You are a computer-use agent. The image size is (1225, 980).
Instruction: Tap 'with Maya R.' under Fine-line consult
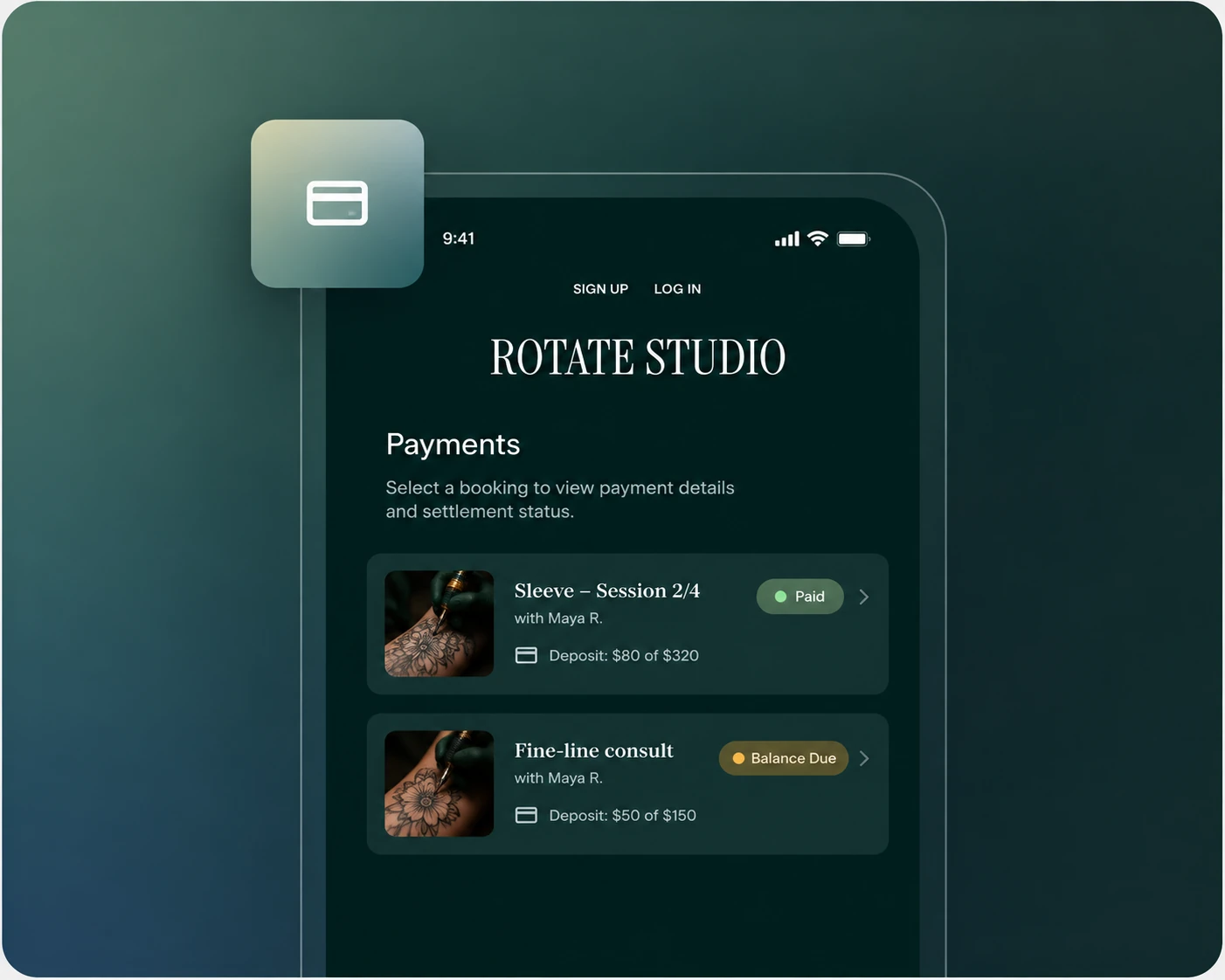click(x=558, y=778)
